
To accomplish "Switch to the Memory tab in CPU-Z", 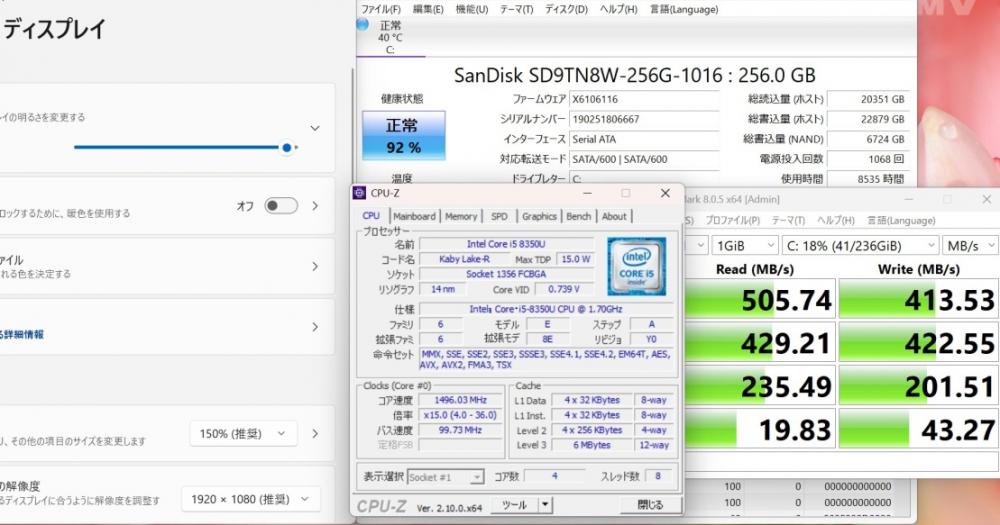I will click(461, 216).
